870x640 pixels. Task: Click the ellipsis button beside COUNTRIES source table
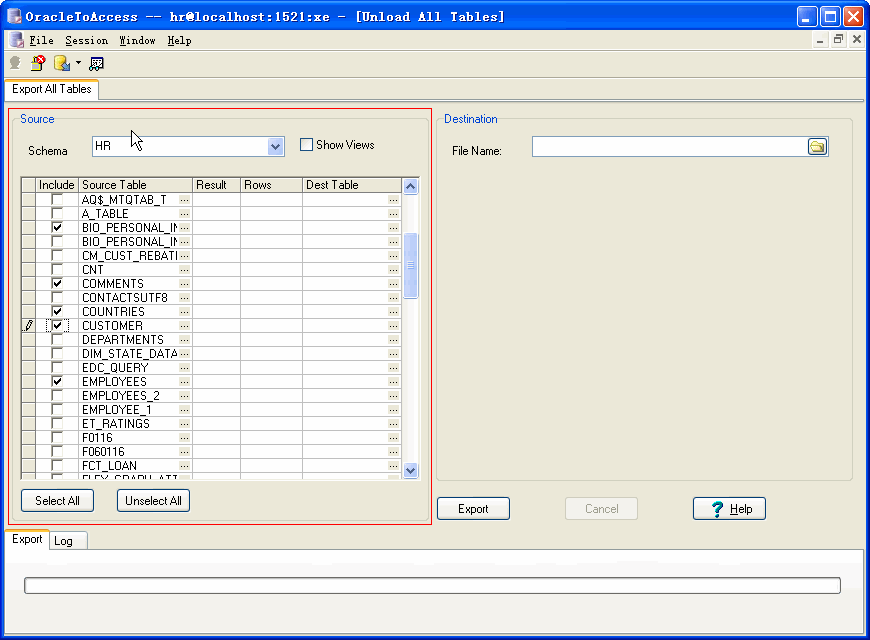[x=185, y=312]
